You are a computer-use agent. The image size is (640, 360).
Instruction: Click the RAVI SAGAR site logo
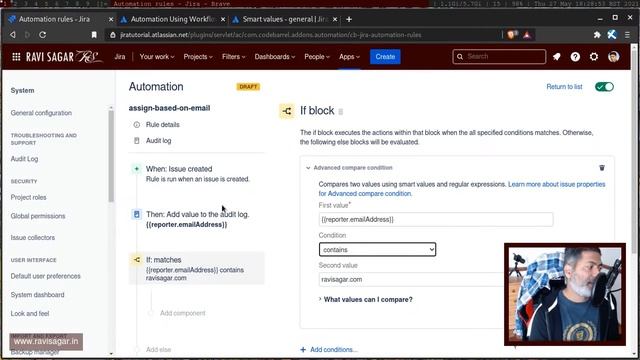(64, 57)
